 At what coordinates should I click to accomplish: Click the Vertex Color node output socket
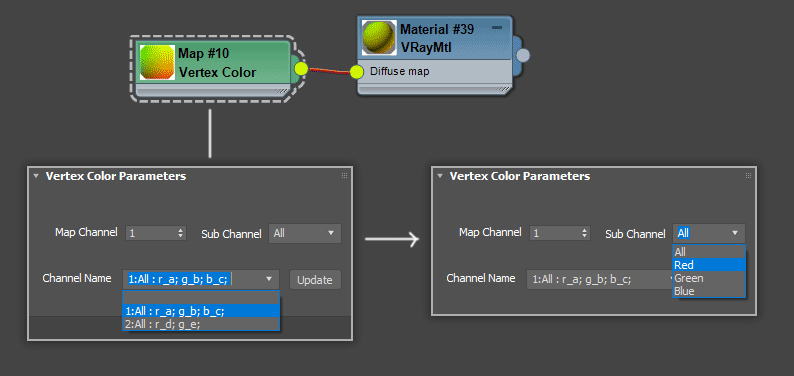click(301, 68)
